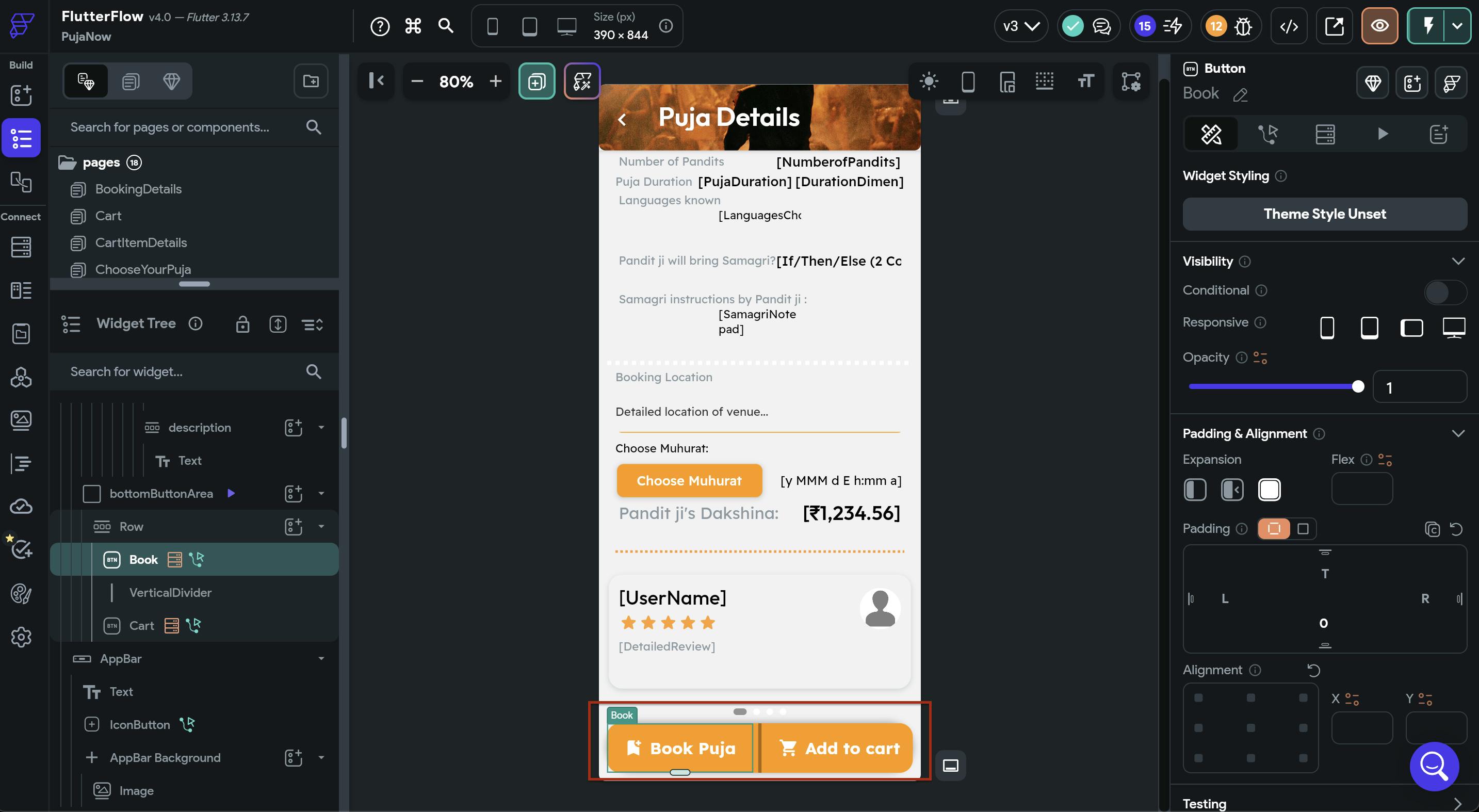Screen dimensions: 1479x812
Task: Select the Cart page in pages list
Action: coord(108,216)
